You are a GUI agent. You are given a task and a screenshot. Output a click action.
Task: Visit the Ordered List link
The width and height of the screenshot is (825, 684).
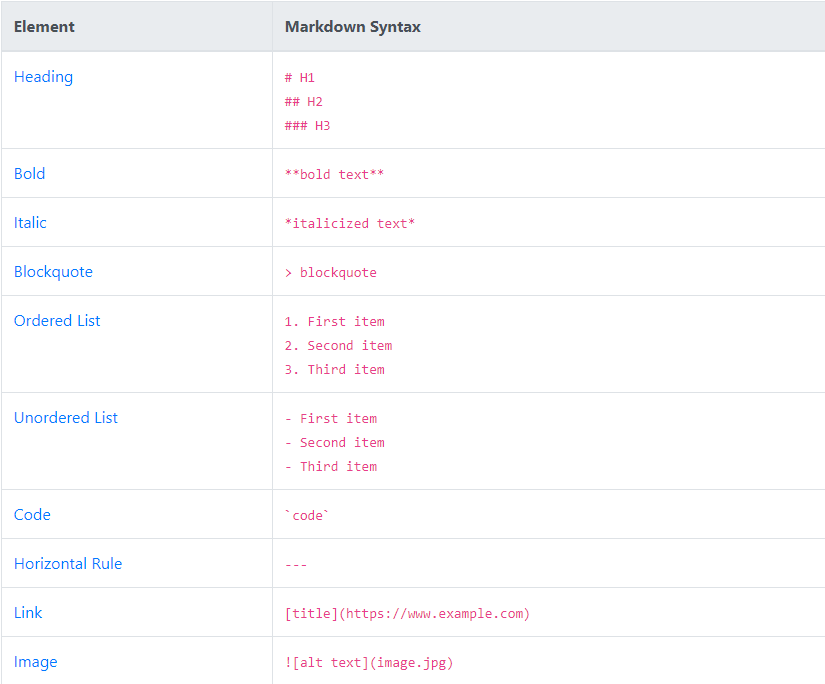(x=57, y=321)
